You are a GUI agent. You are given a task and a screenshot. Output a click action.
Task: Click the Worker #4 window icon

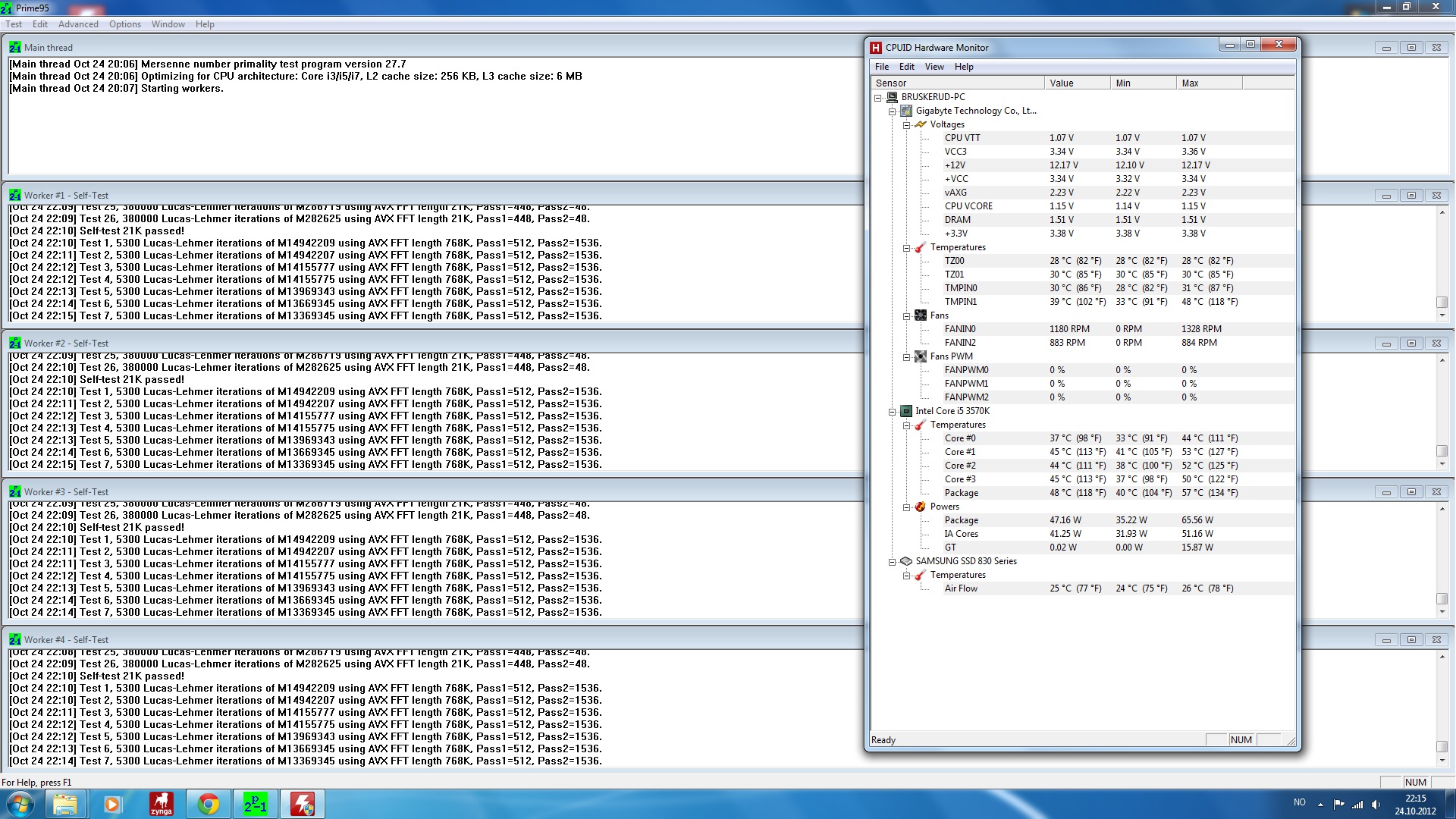point(15,639)
